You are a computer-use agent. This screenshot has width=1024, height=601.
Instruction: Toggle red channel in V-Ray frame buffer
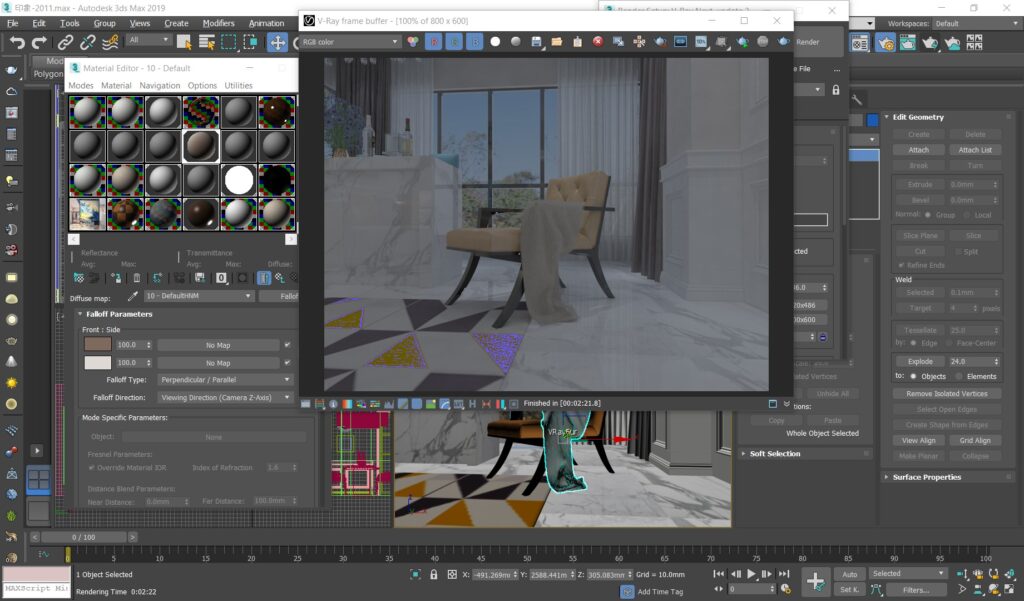tap(434, 42)
